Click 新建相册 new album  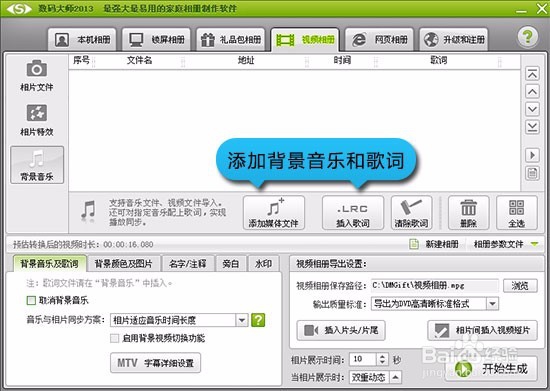(434, 244)
